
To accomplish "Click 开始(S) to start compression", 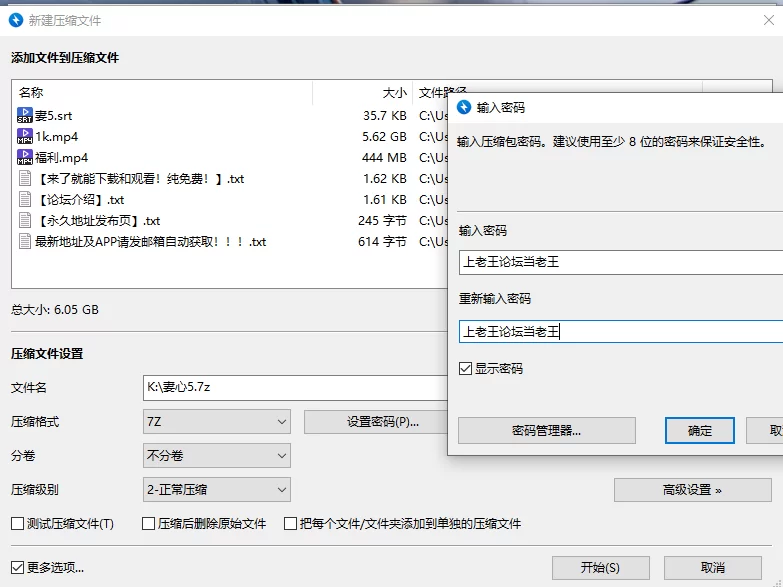I will [x=601, y=568].
